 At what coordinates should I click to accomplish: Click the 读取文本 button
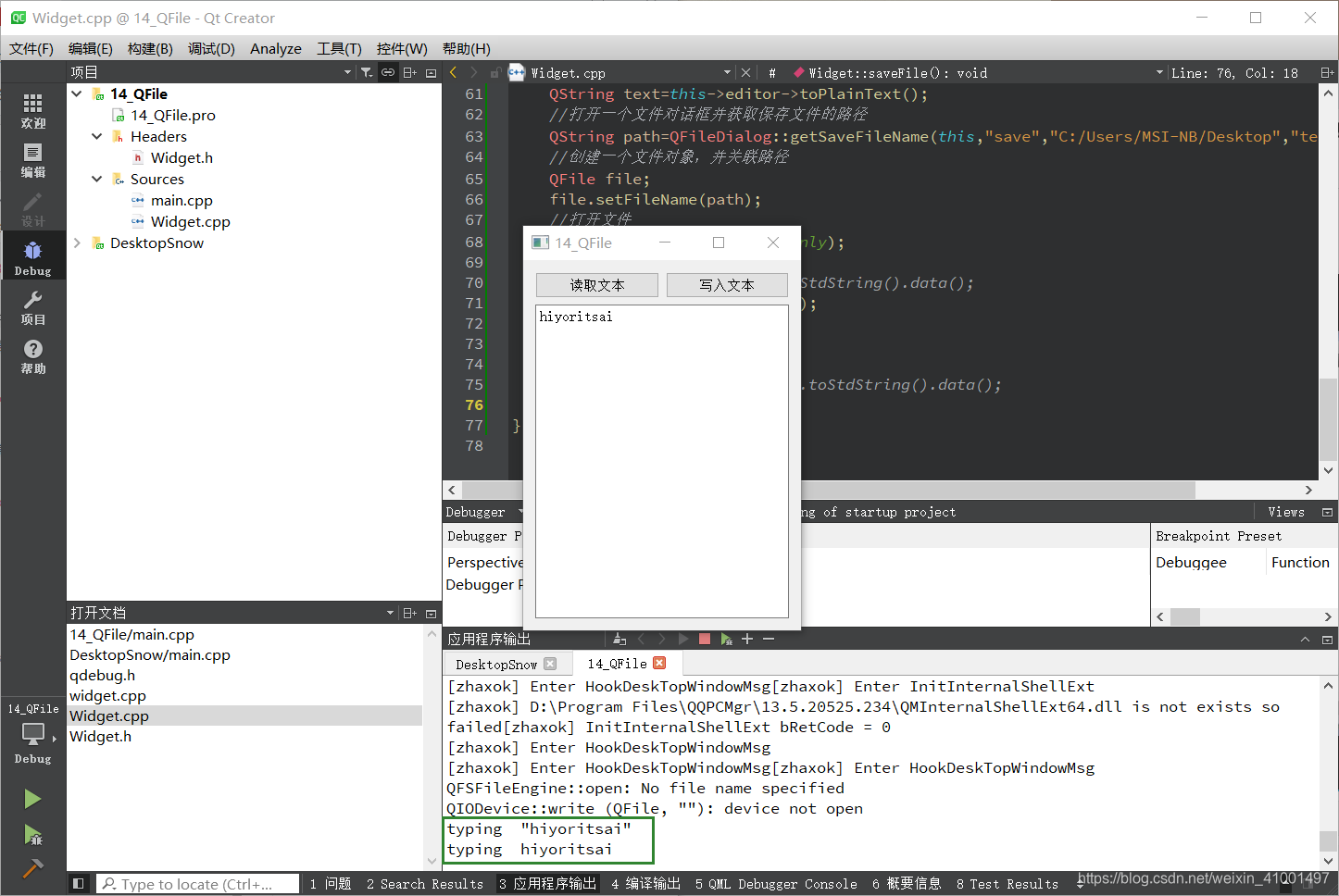[597, 285]
